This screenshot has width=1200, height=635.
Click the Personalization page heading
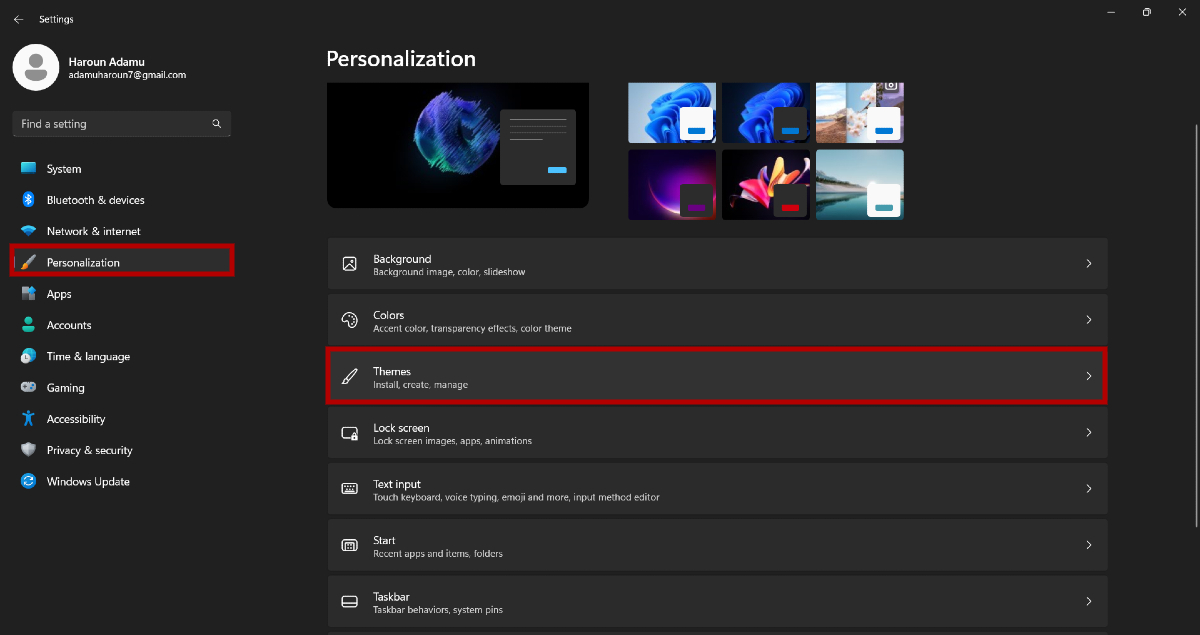pos(401,59)
